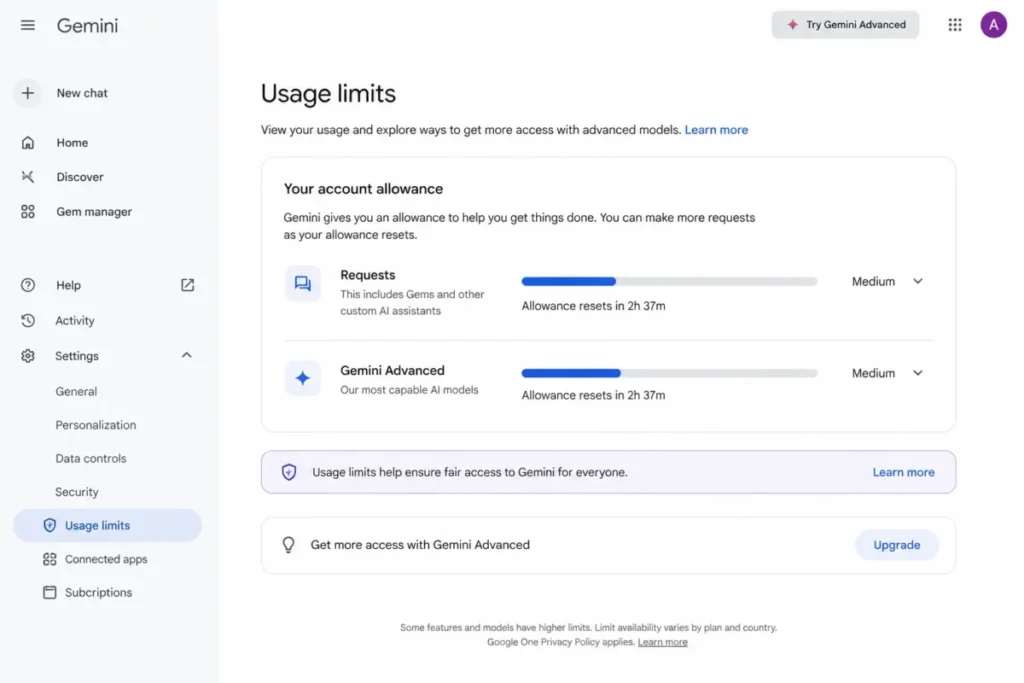This screenshot has width=1024, height=683.
Task: Click the Gem manager grid icon
Action: [x=27, y=212]
